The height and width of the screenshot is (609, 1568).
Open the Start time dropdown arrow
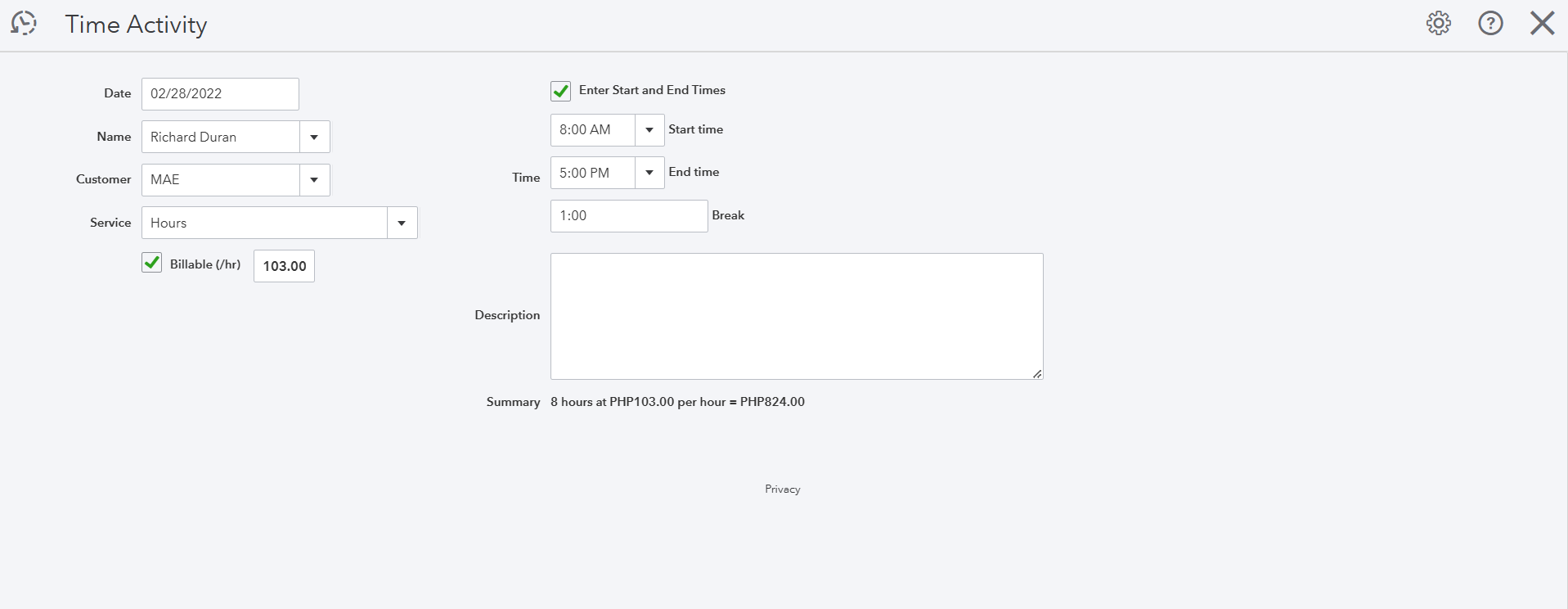click(649, 130)
